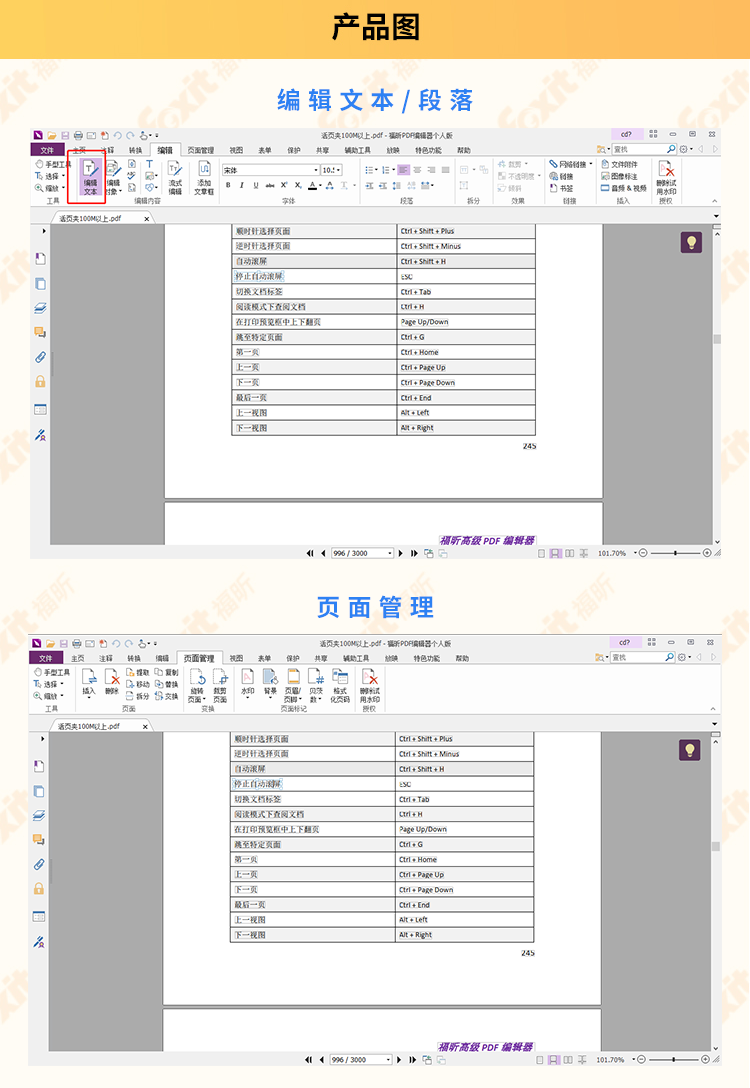Toggle Underline formatting in upper ribbon
Screen dimensions: 750x1088
coord(255,185)
